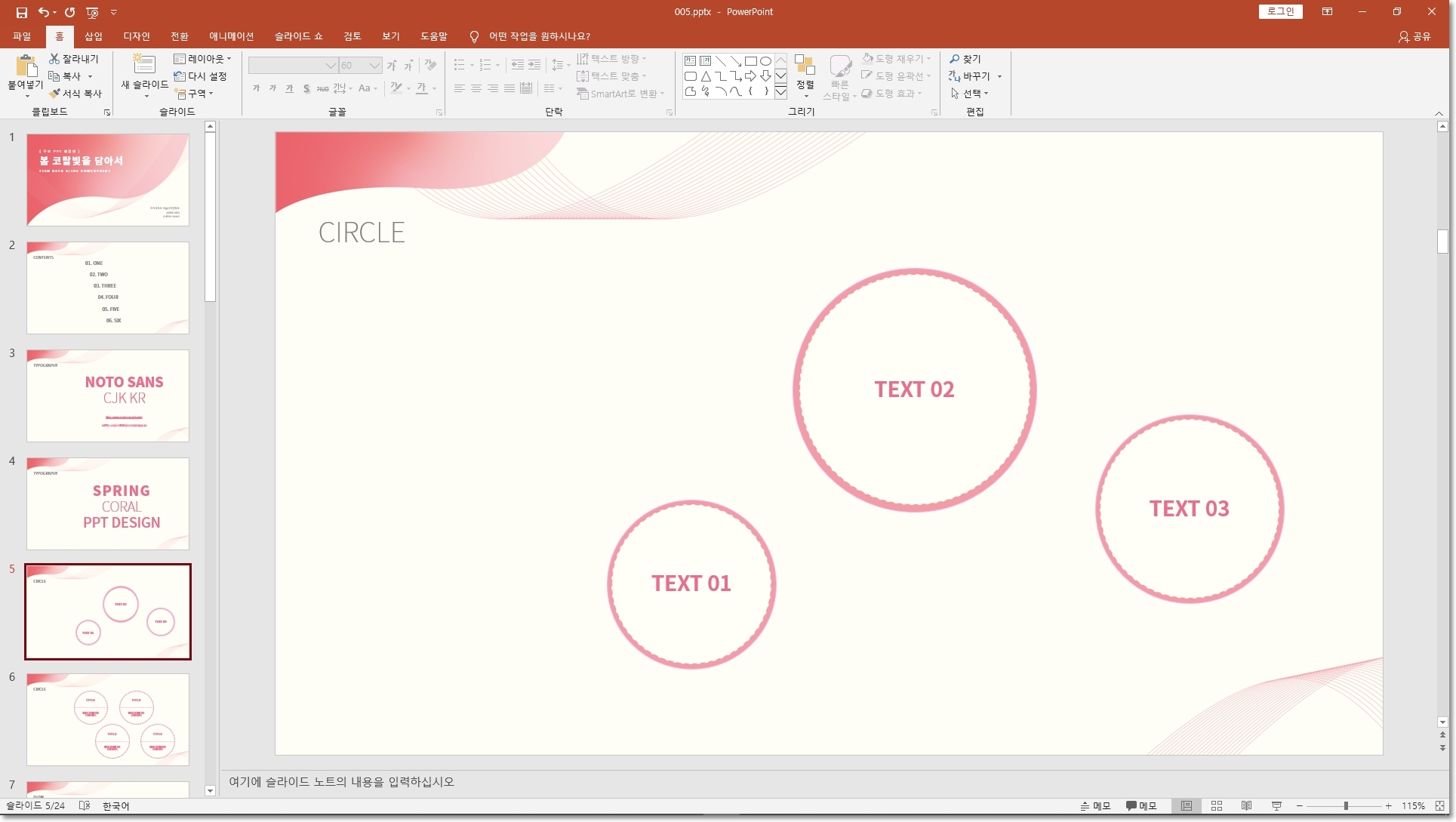Open the Copy (복사) dropdown arrow

(x=90, y=76)
